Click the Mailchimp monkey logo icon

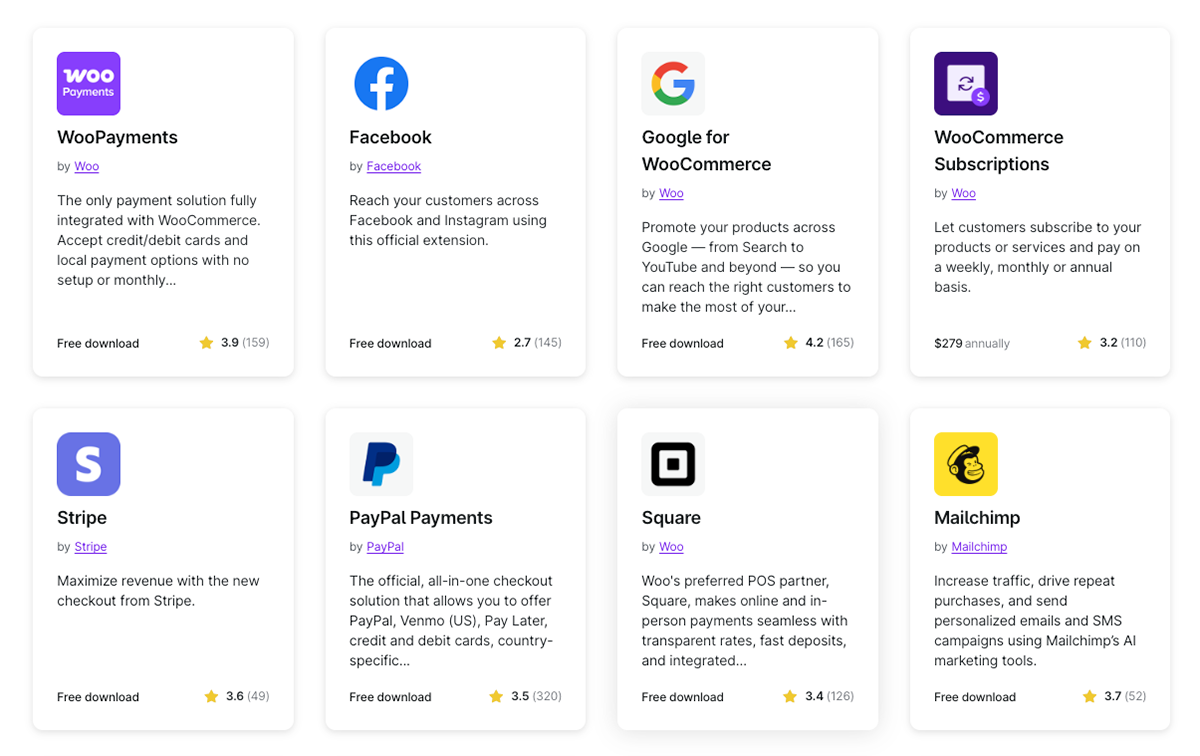[965, 464]
